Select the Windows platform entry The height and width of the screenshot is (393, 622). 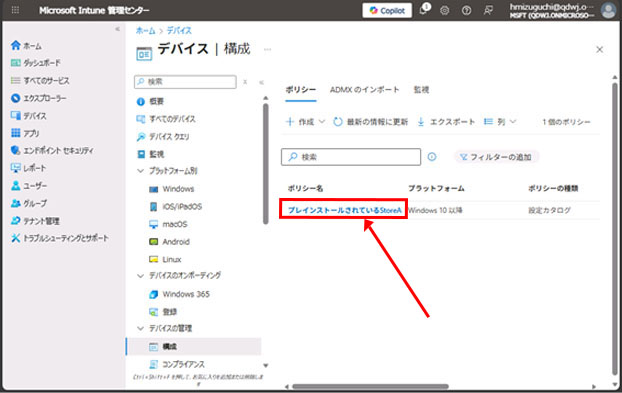(172, 189)
